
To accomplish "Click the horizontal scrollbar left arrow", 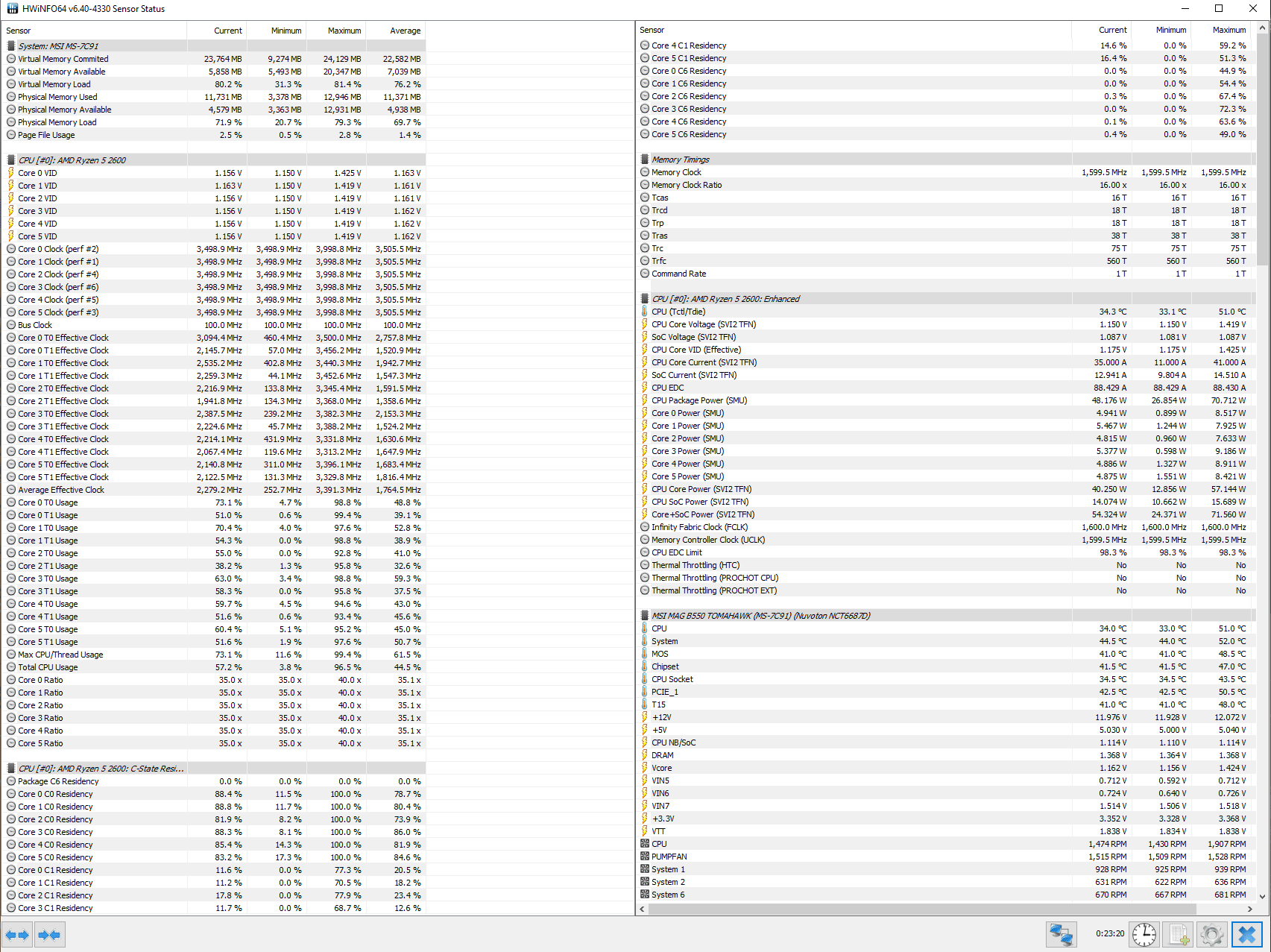I will click(642, 909).
